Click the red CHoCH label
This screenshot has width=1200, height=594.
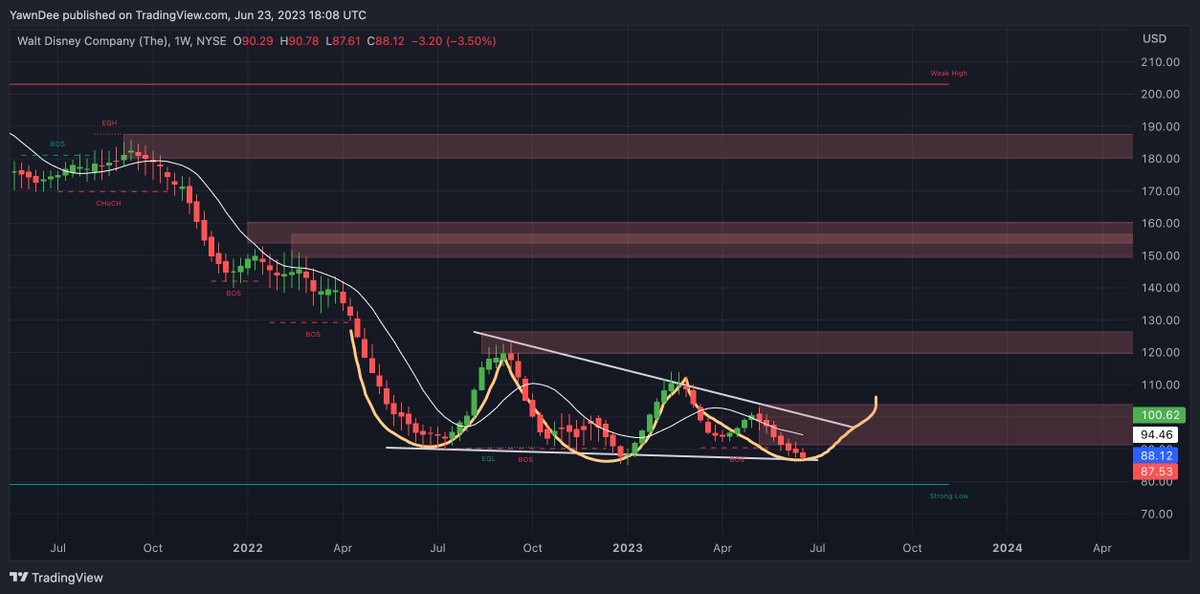click(x=108, y=203)
